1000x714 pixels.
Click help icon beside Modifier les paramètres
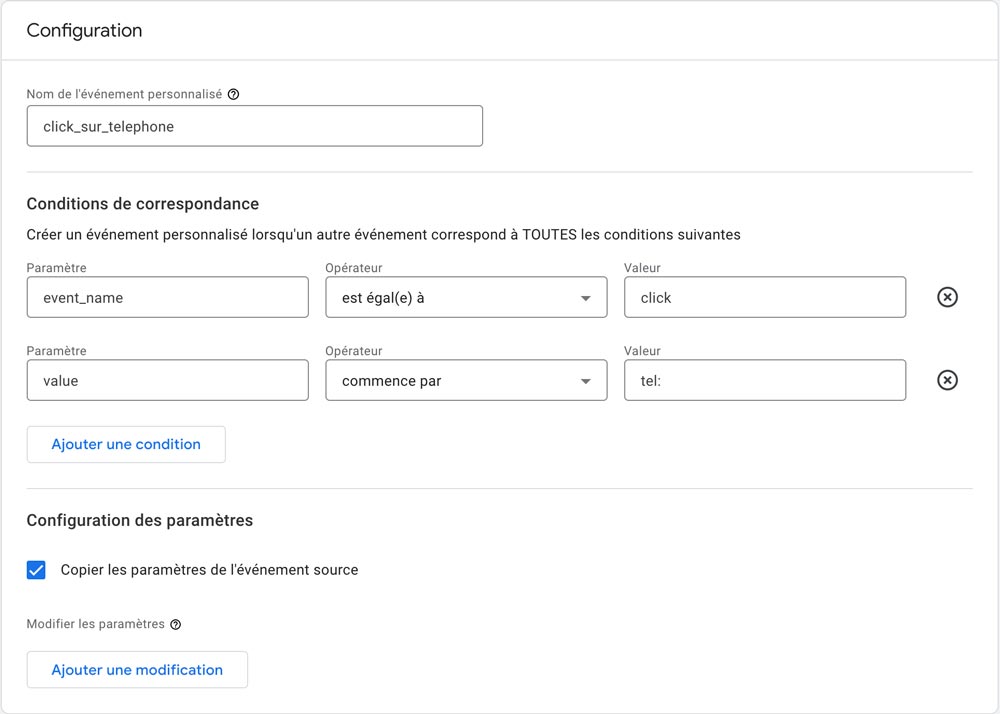(175, 624)
